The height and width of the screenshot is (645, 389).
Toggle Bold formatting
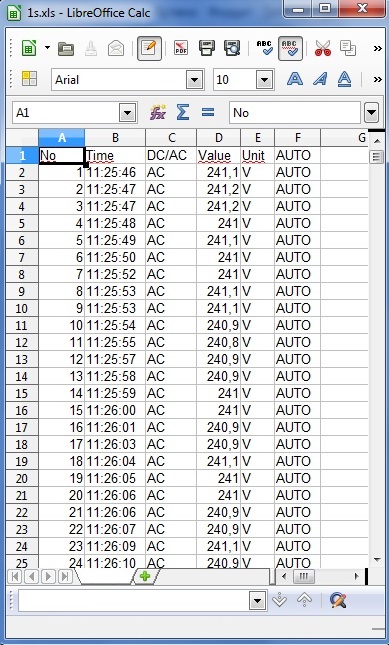click(295, 79)
